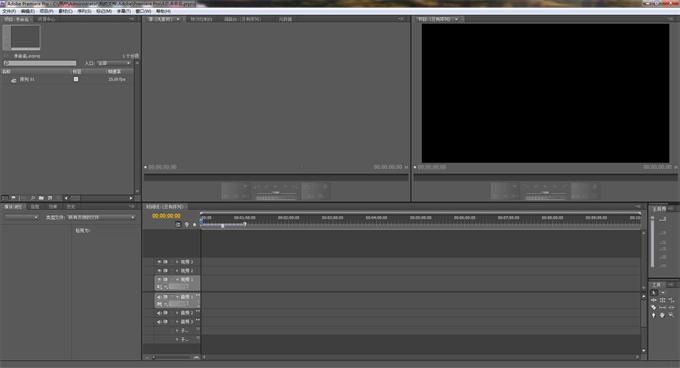The width and height of the screenshot is (680, 368).
Task: Collapse the 音频 1 track triangle
Action: (177, 297)
